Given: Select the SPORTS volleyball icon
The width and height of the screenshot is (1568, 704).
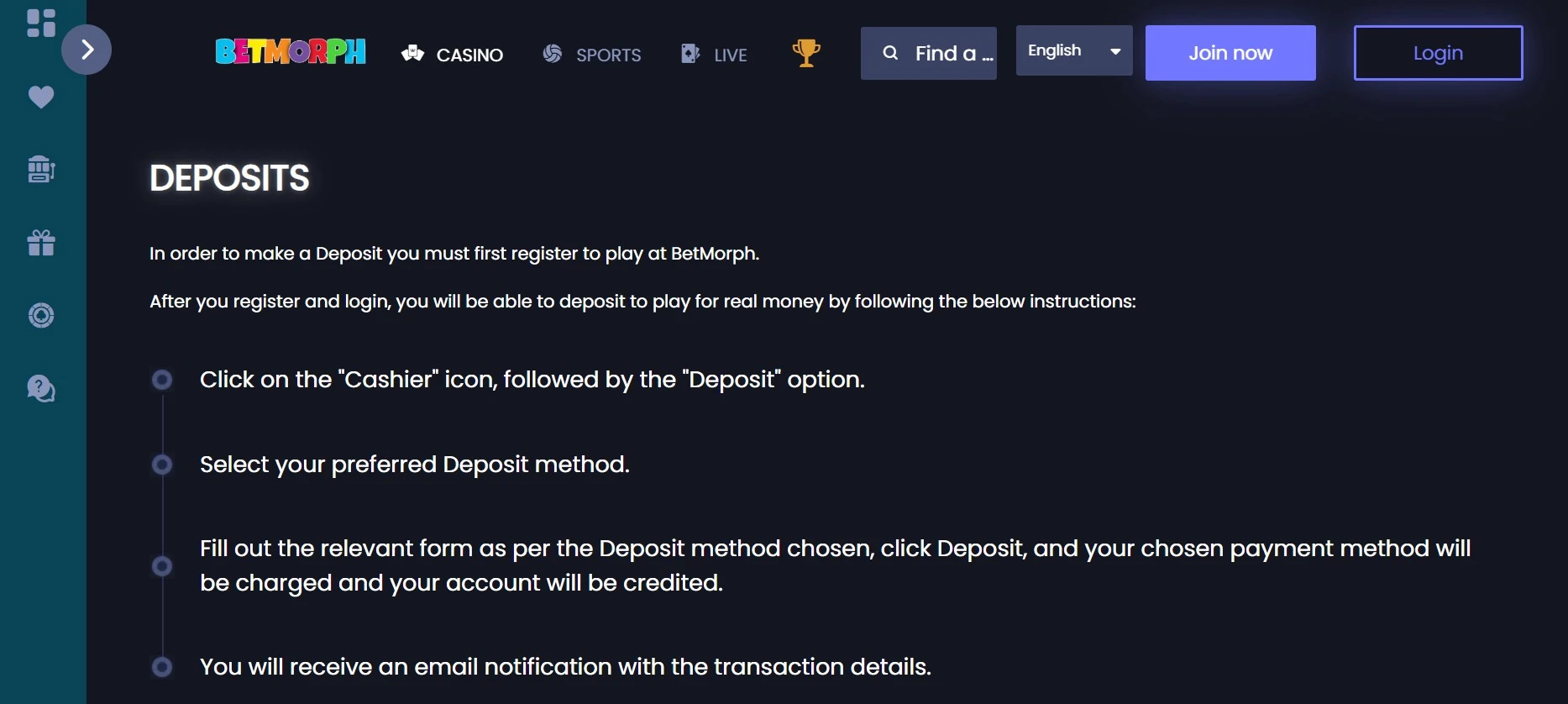Looking at the screenshot, I should click(x=553, y=53).
